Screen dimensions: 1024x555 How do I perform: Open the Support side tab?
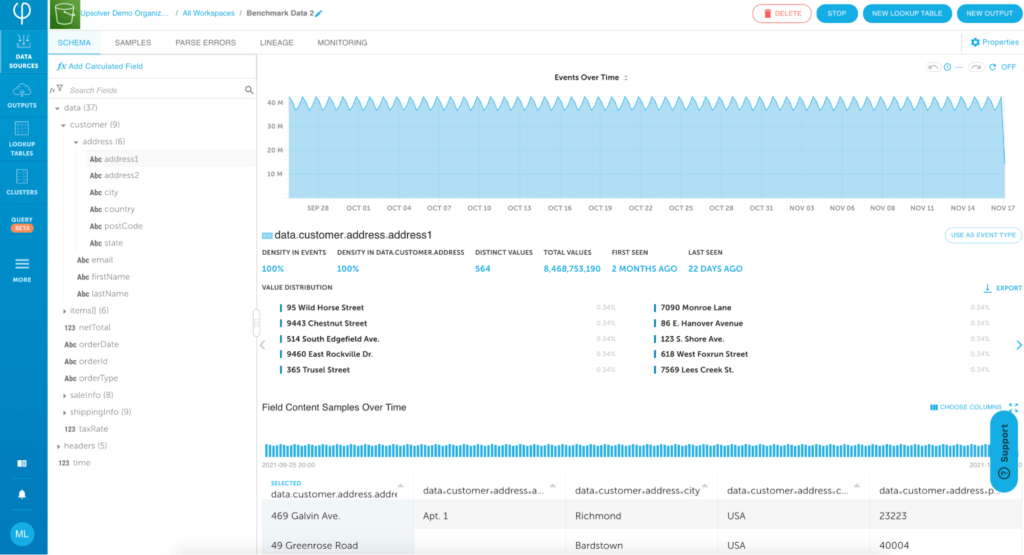1004,451
